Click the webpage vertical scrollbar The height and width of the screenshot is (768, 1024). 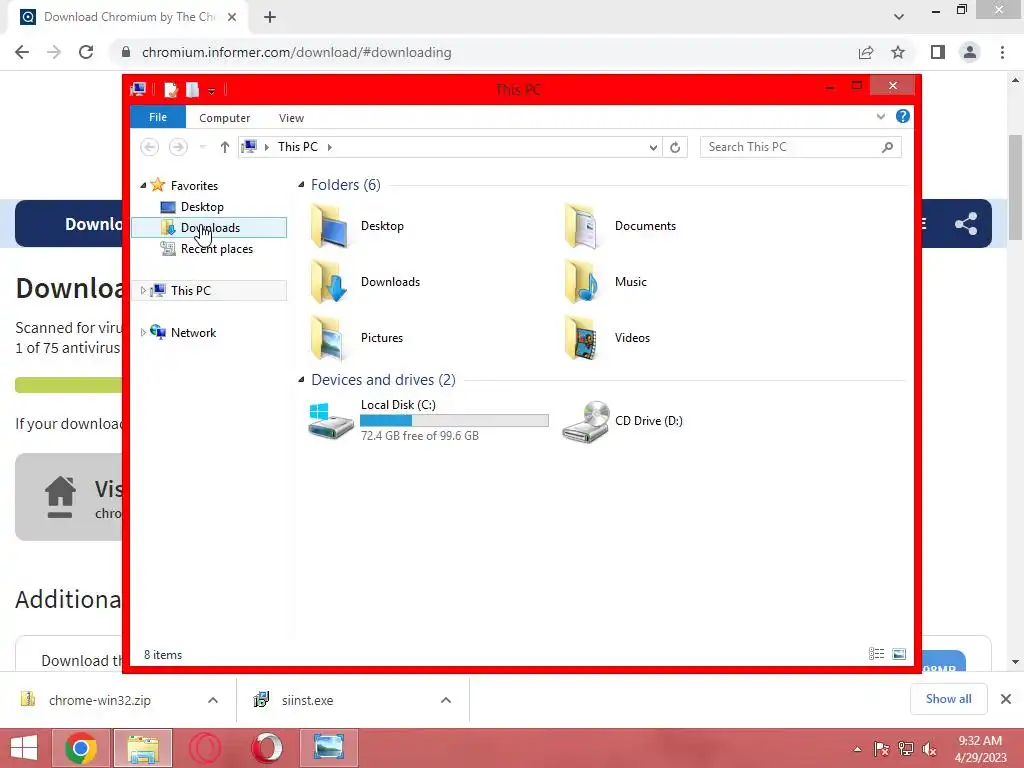[x=1015, y=188]
